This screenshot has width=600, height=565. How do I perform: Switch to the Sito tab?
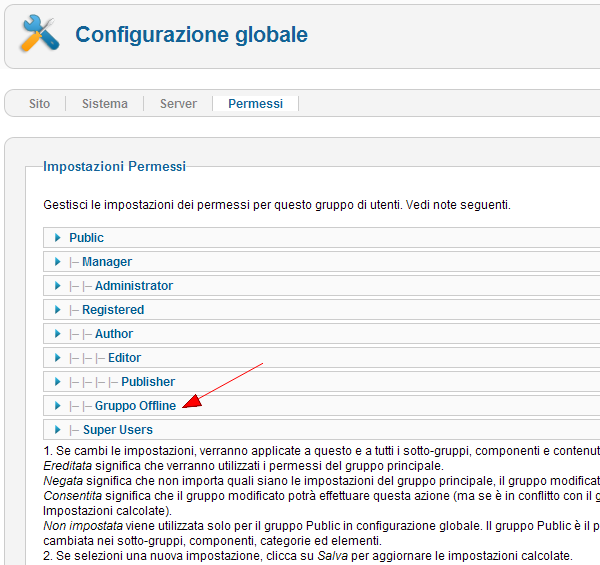[39, 104]
